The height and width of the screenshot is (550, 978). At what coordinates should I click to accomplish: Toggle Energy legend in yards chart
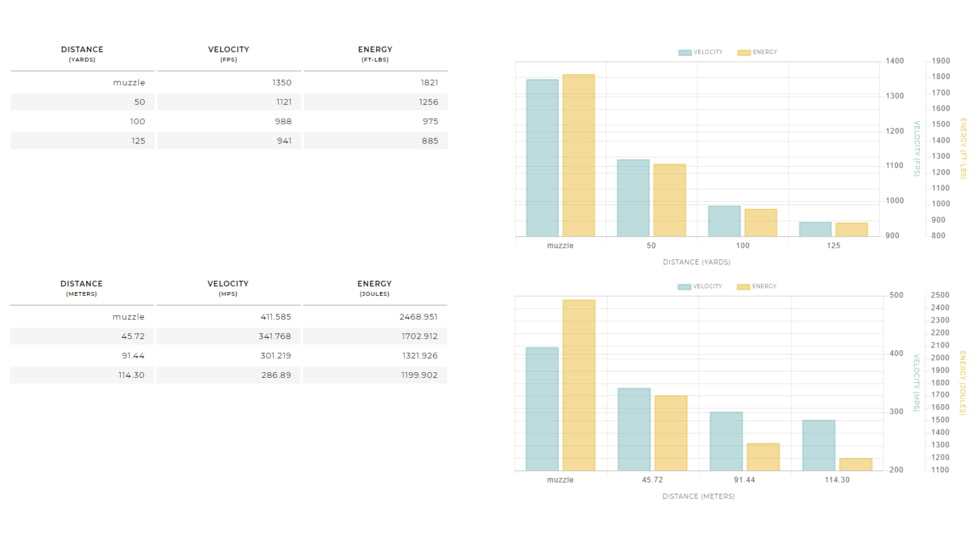pos(757,52)
